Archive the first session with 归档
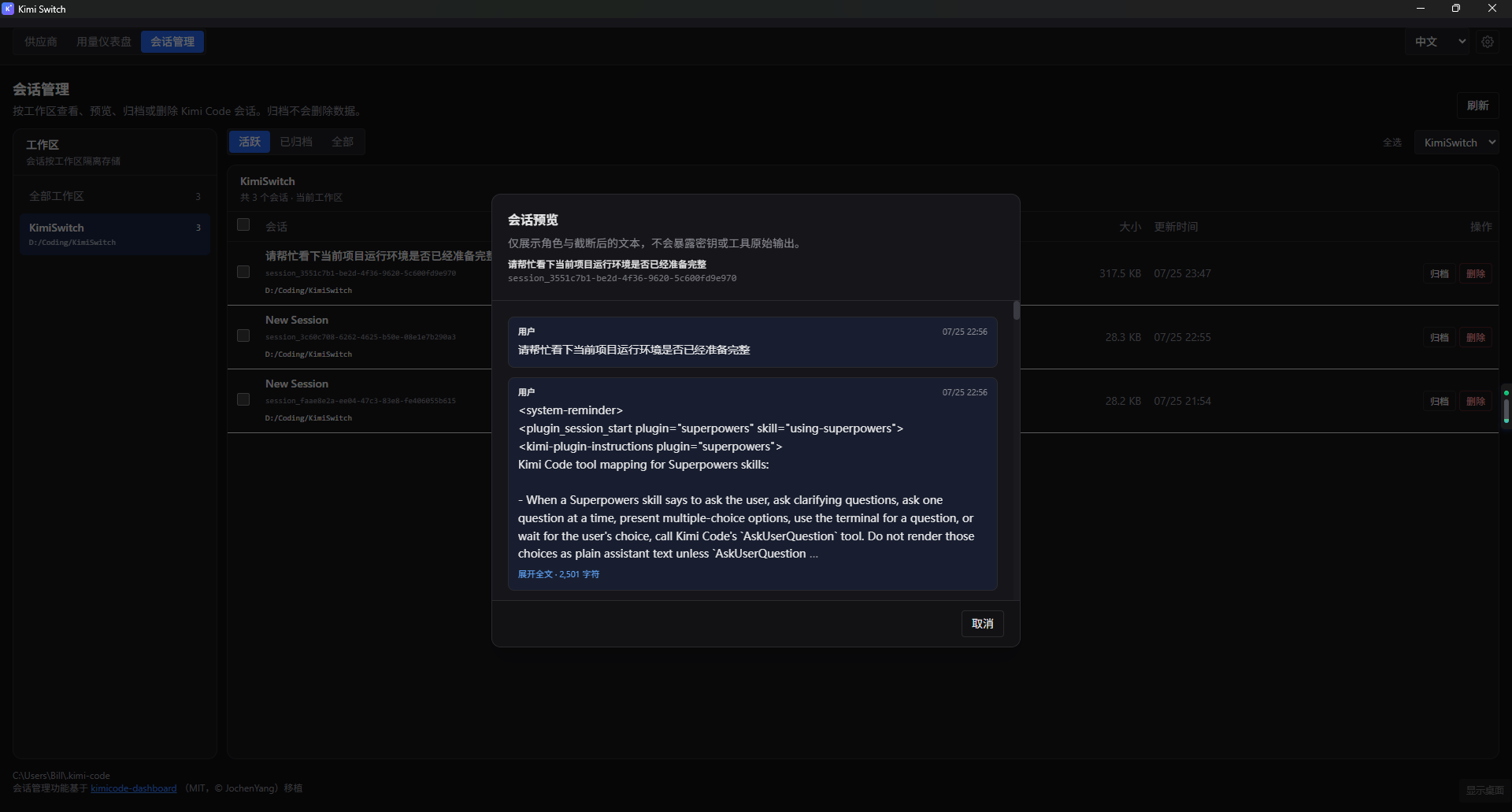The width and height of the screenshot is (1512, 812). click(x=1440, y=273)
